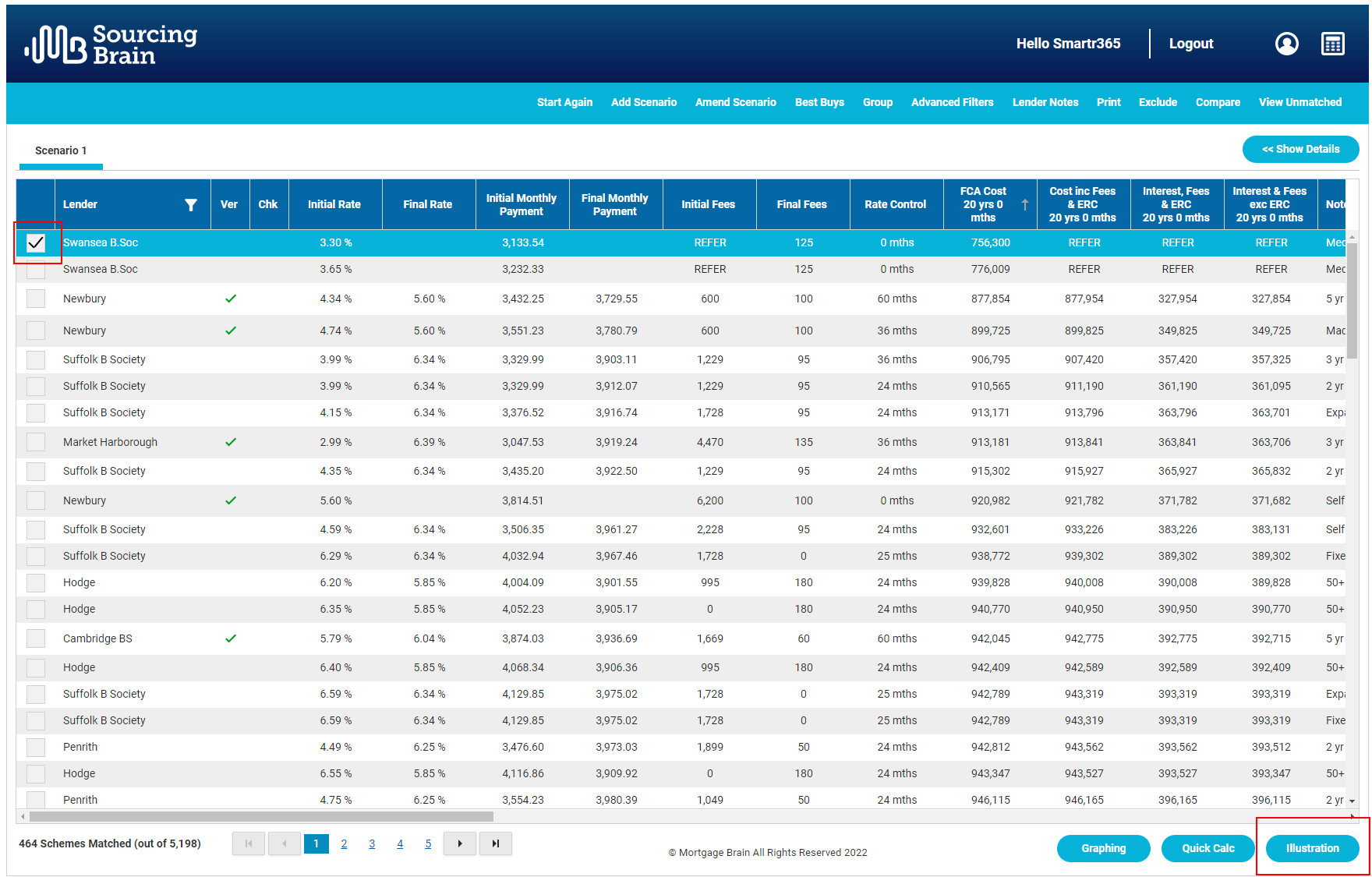
Task: Go to previous page of results
Action: coord(285,843)
